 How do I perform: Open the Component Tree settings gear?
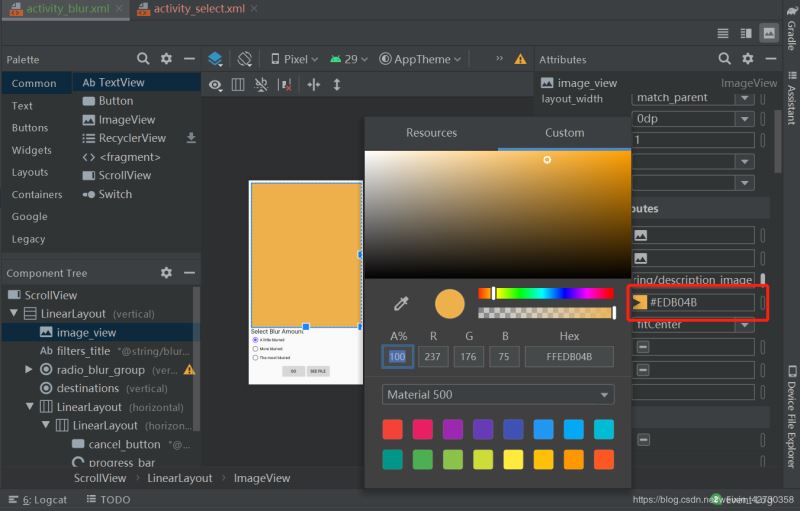166,273
